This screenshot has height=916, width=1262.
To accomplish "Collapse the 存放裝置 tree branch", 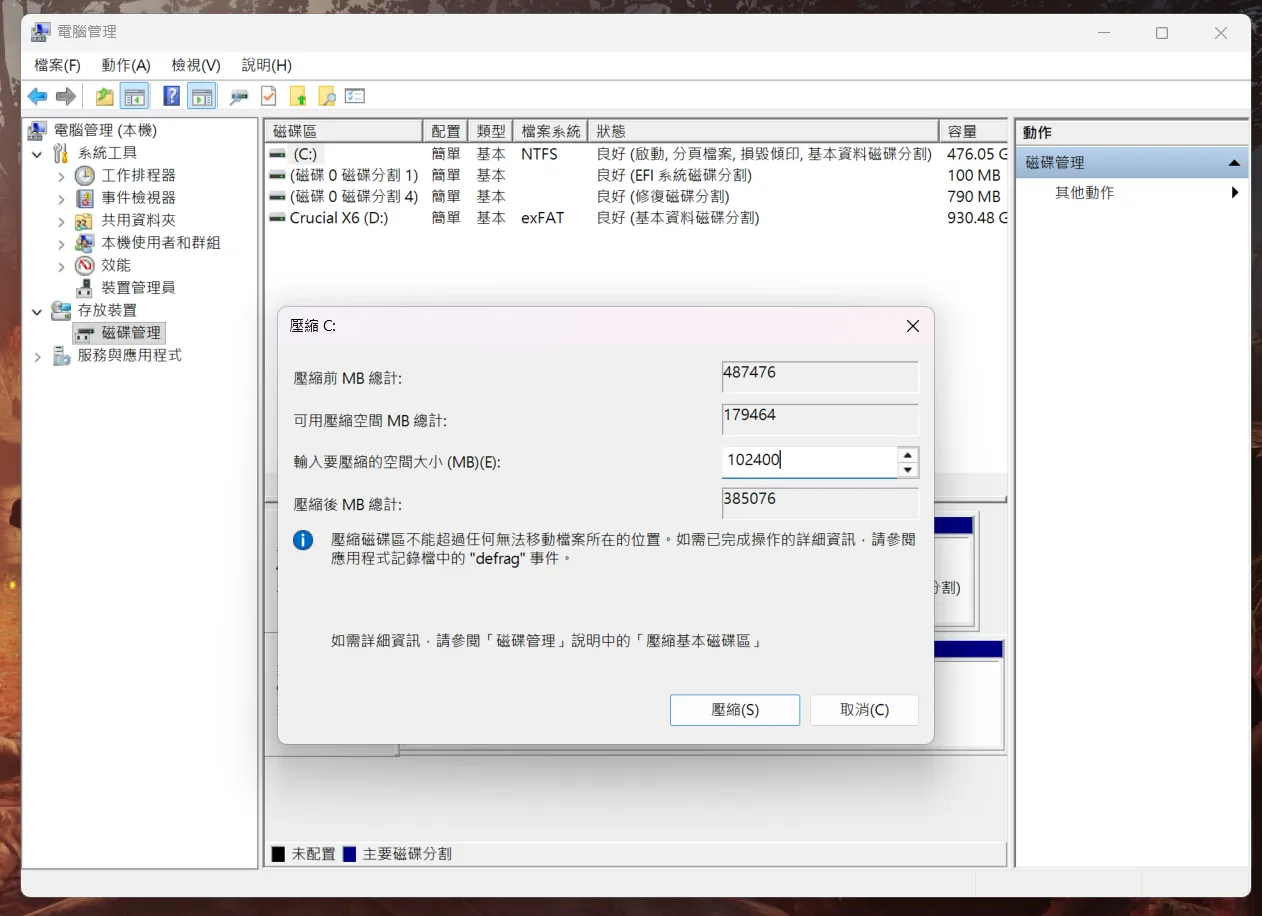I will (37, 310).
